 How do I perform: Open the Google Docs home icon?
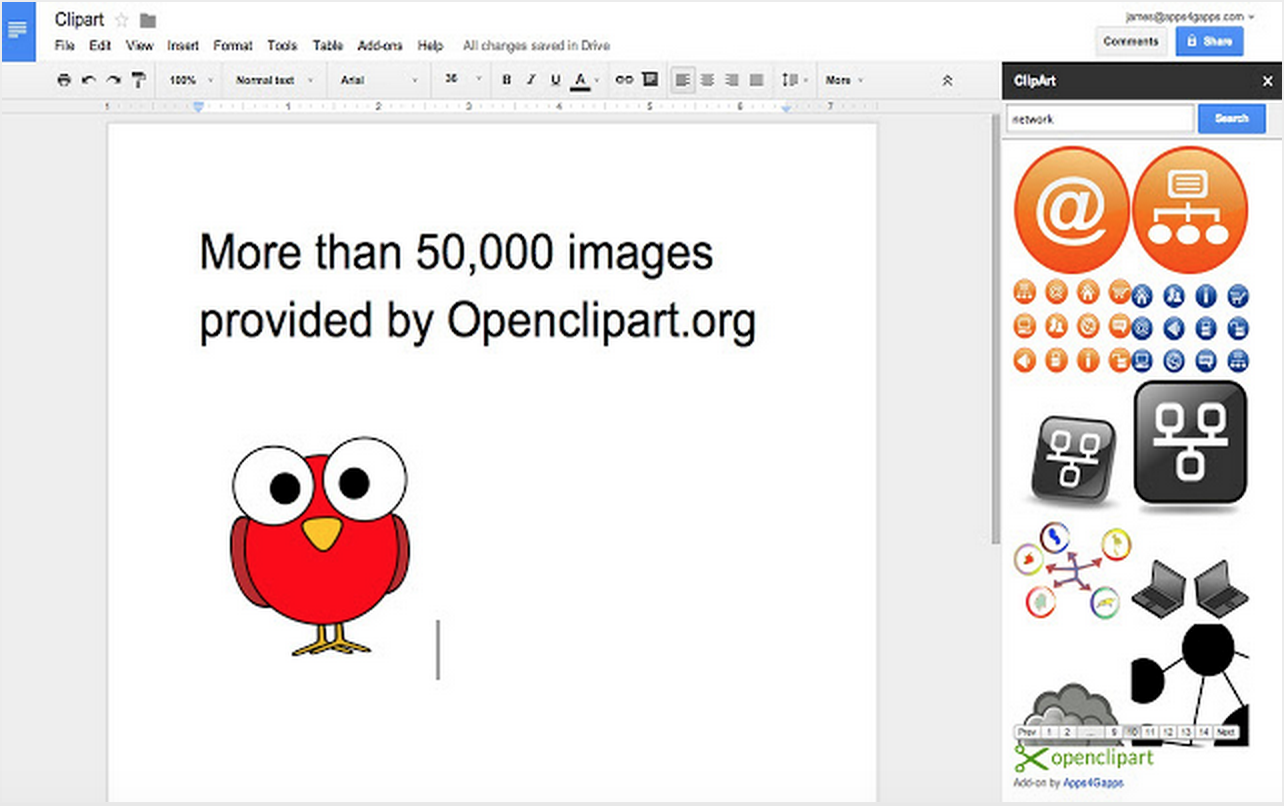click(18, 31)
